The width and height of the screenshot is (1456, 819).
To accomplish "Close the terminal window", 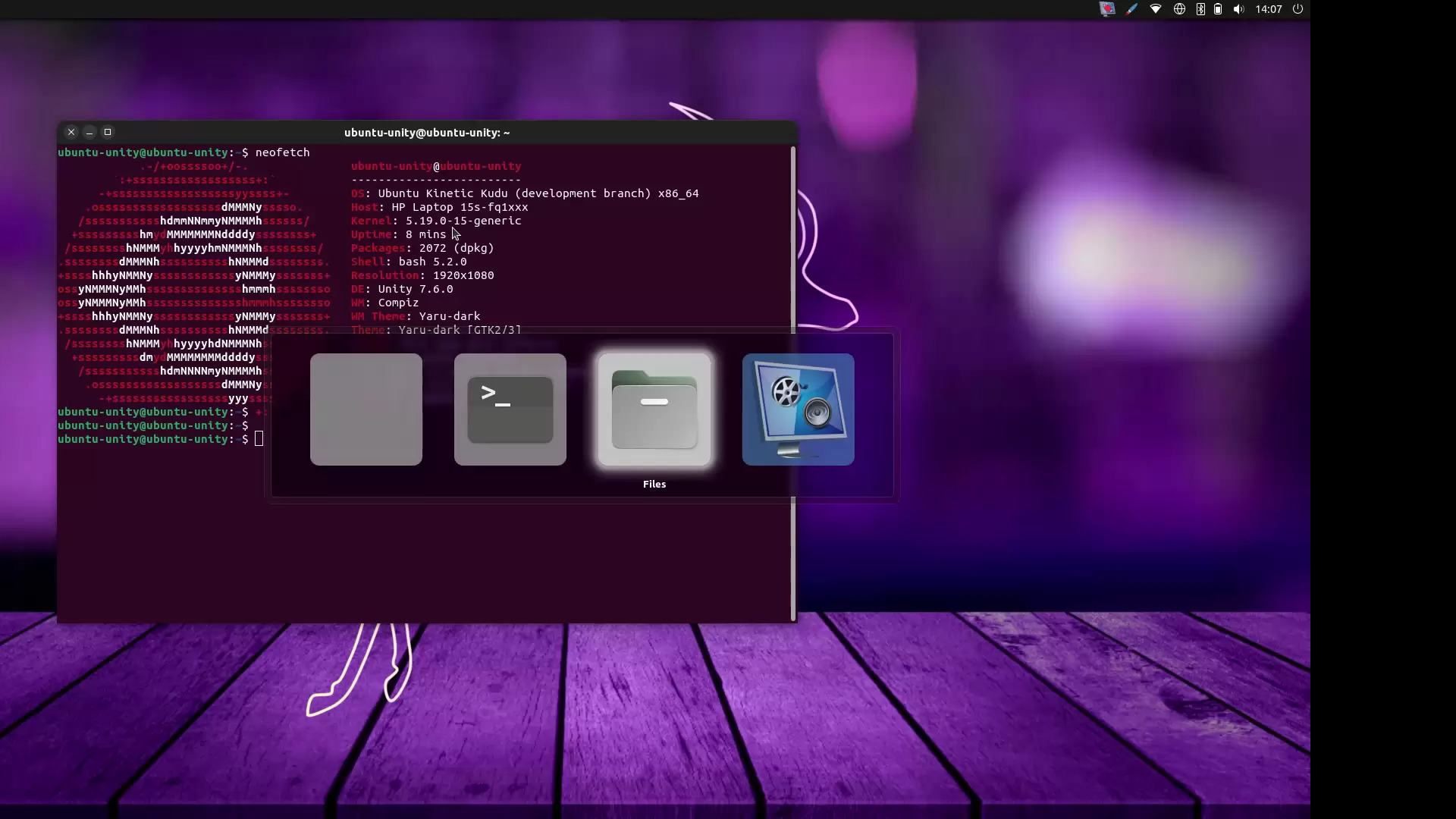I will 71,132.
